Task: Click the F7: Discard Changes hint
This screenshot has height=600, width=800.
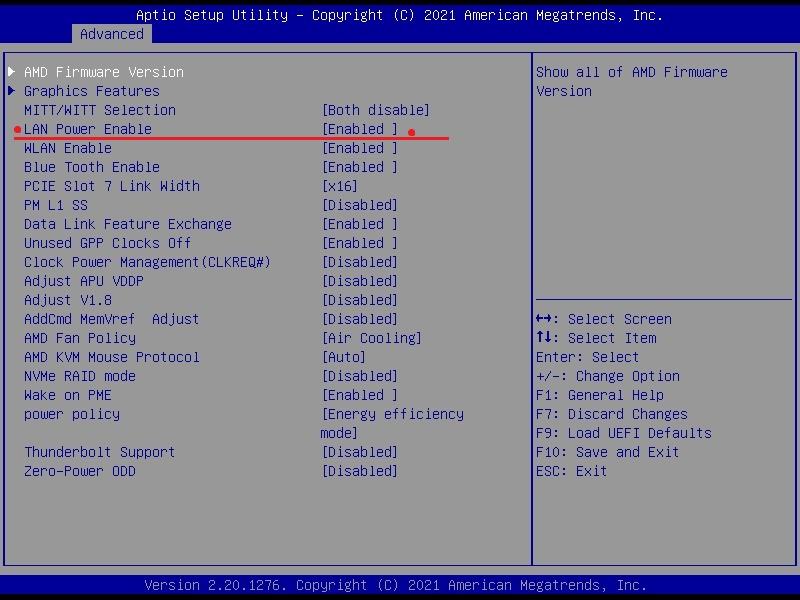Action: point(612,414)
